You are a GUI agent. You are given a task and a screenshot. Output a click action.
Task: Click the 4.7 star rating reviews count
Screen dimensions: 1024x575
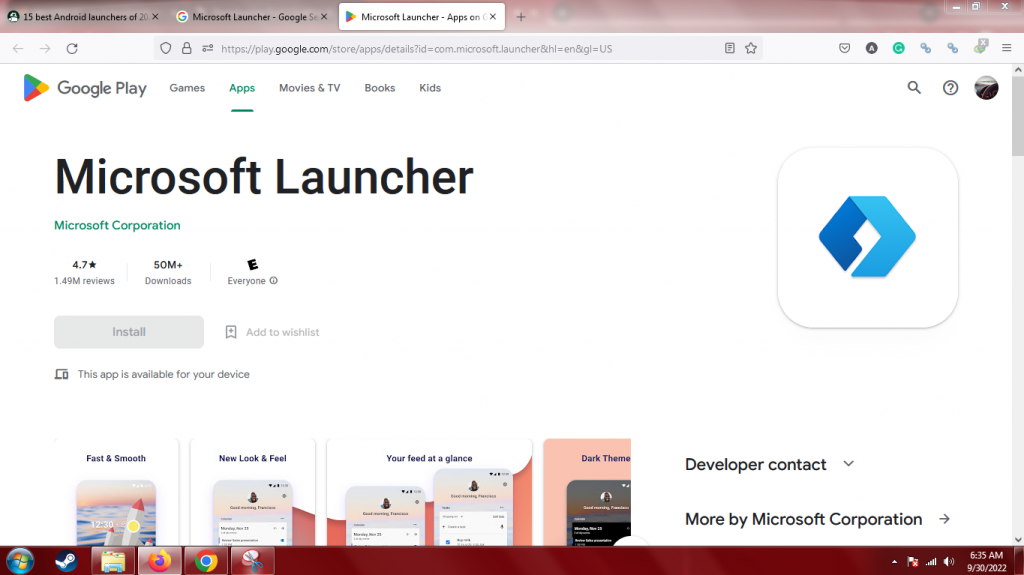tap(84, 272)
